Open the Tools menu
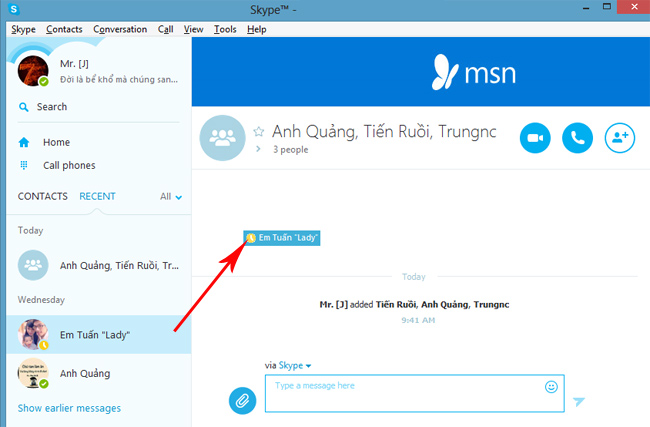 [x=225, y=29]
